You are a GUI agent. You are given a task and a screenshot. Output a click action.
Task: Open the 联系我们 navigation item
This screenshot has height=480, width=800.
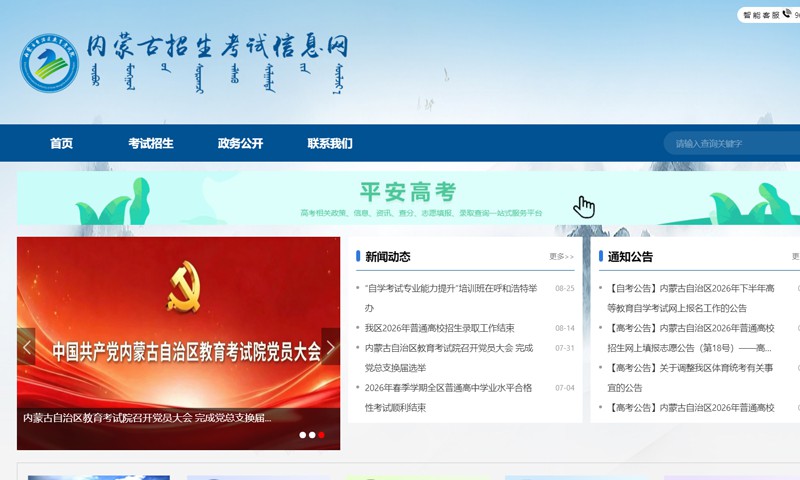pyautogui.click(x=330, y=143)
